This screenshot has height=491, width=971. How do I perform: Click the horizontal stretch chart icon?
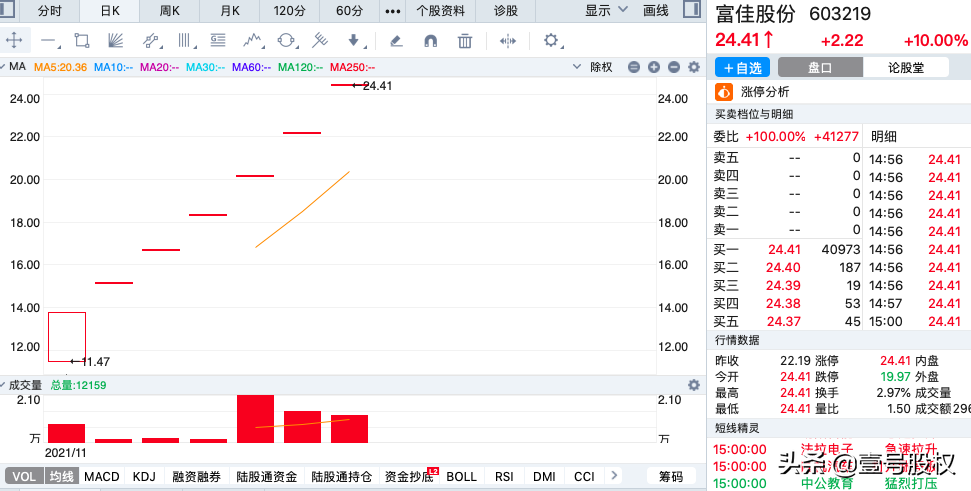[x=508, y=41]
